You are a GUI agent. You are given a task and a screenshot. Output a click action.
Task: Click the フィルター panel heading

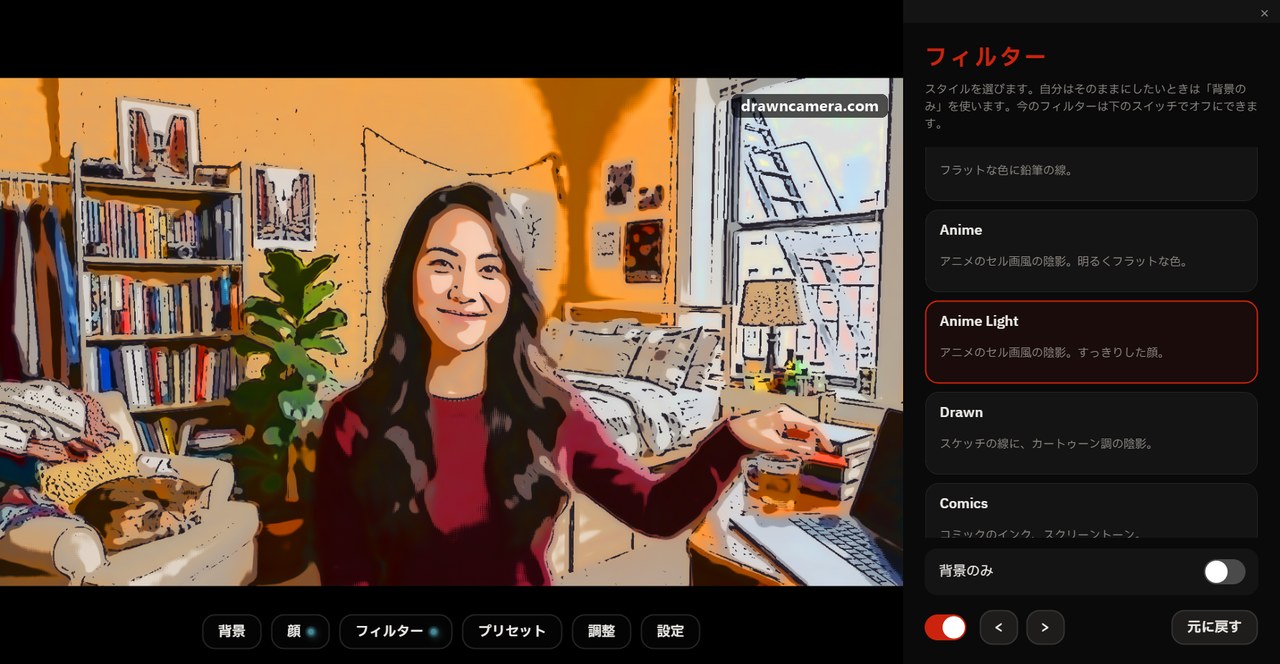click(985, 56)
